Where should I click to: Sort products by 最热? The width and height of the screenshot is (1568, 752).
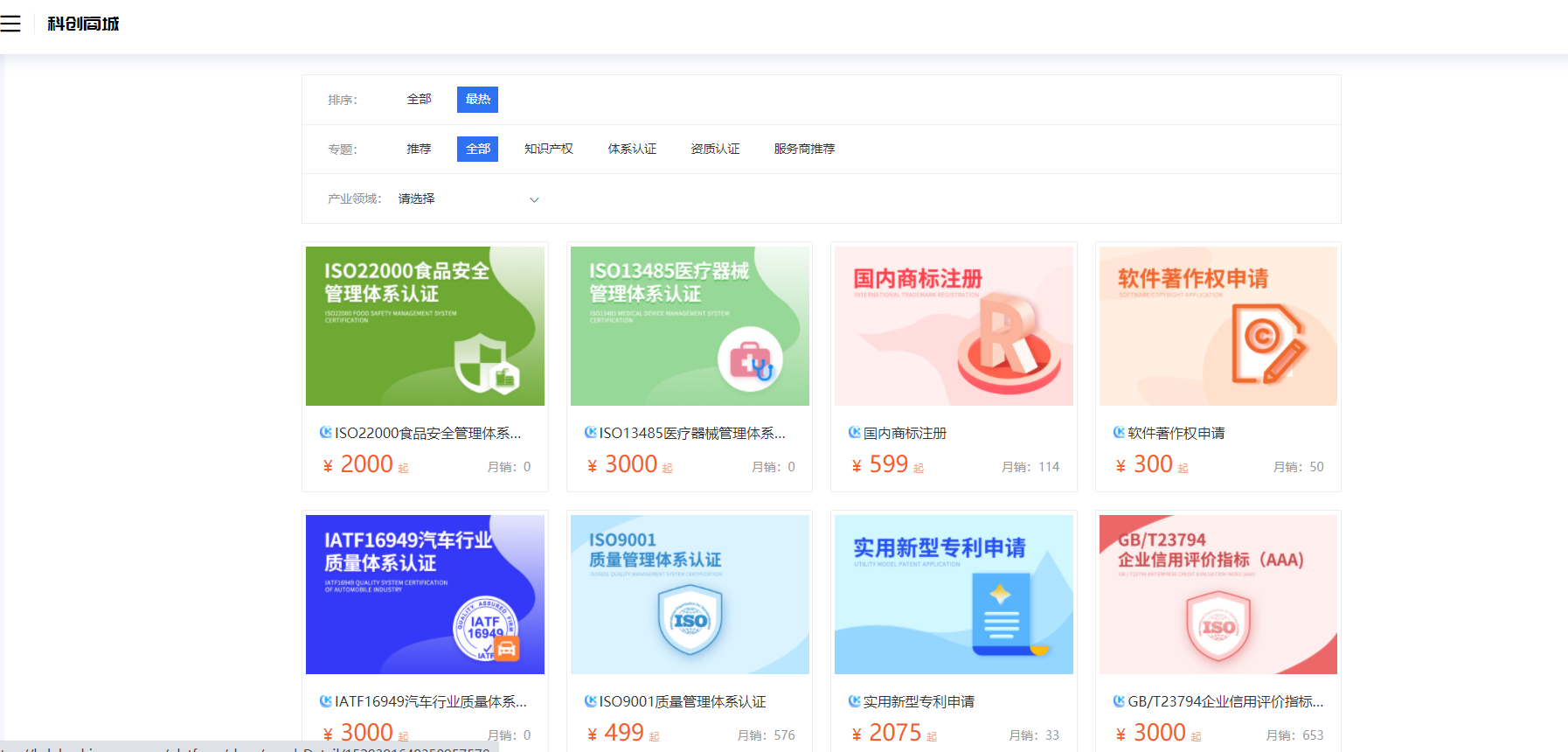(x=477, y=100)
